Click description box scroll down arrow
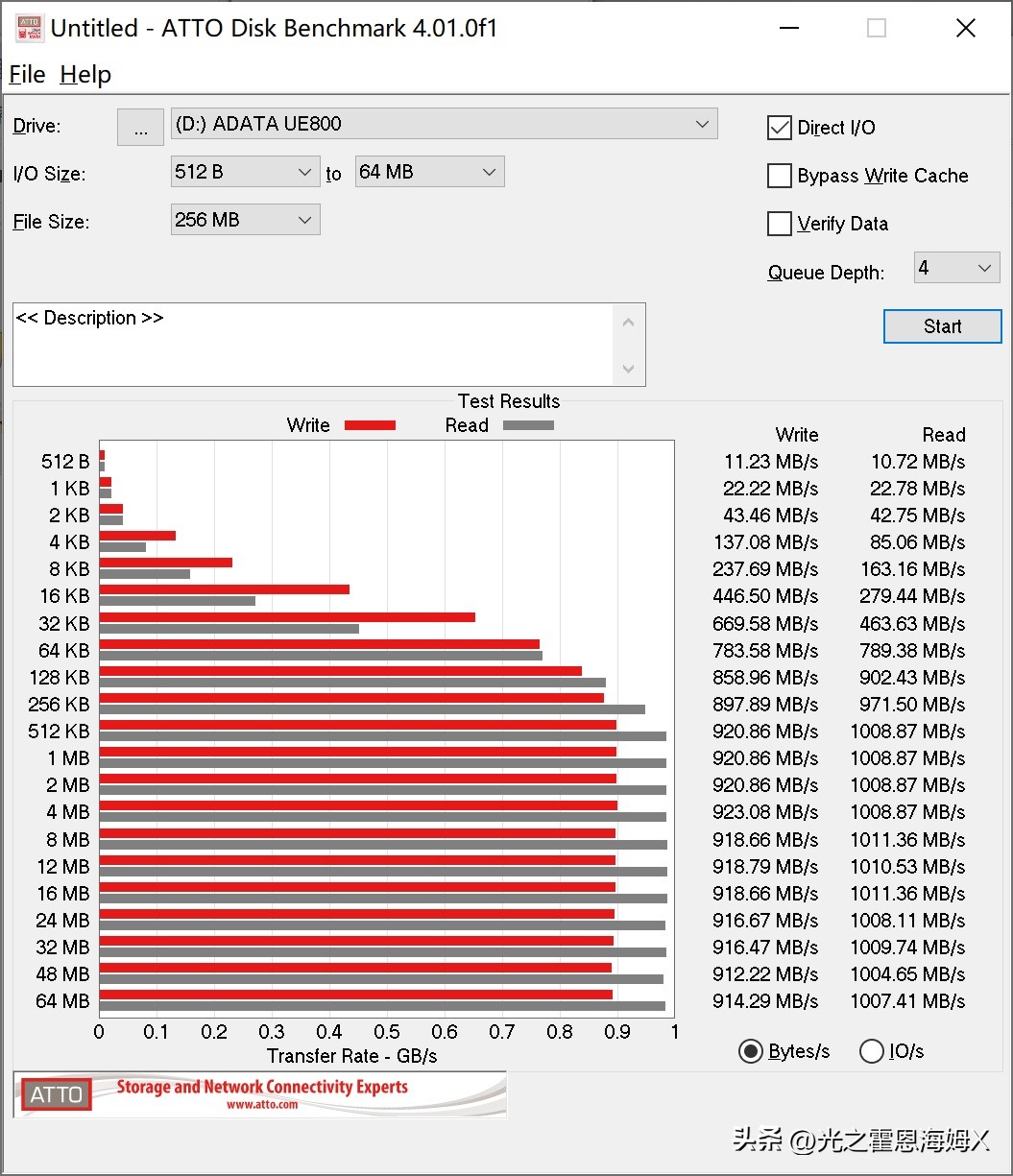1013x1176 pixels. point(629,369)
